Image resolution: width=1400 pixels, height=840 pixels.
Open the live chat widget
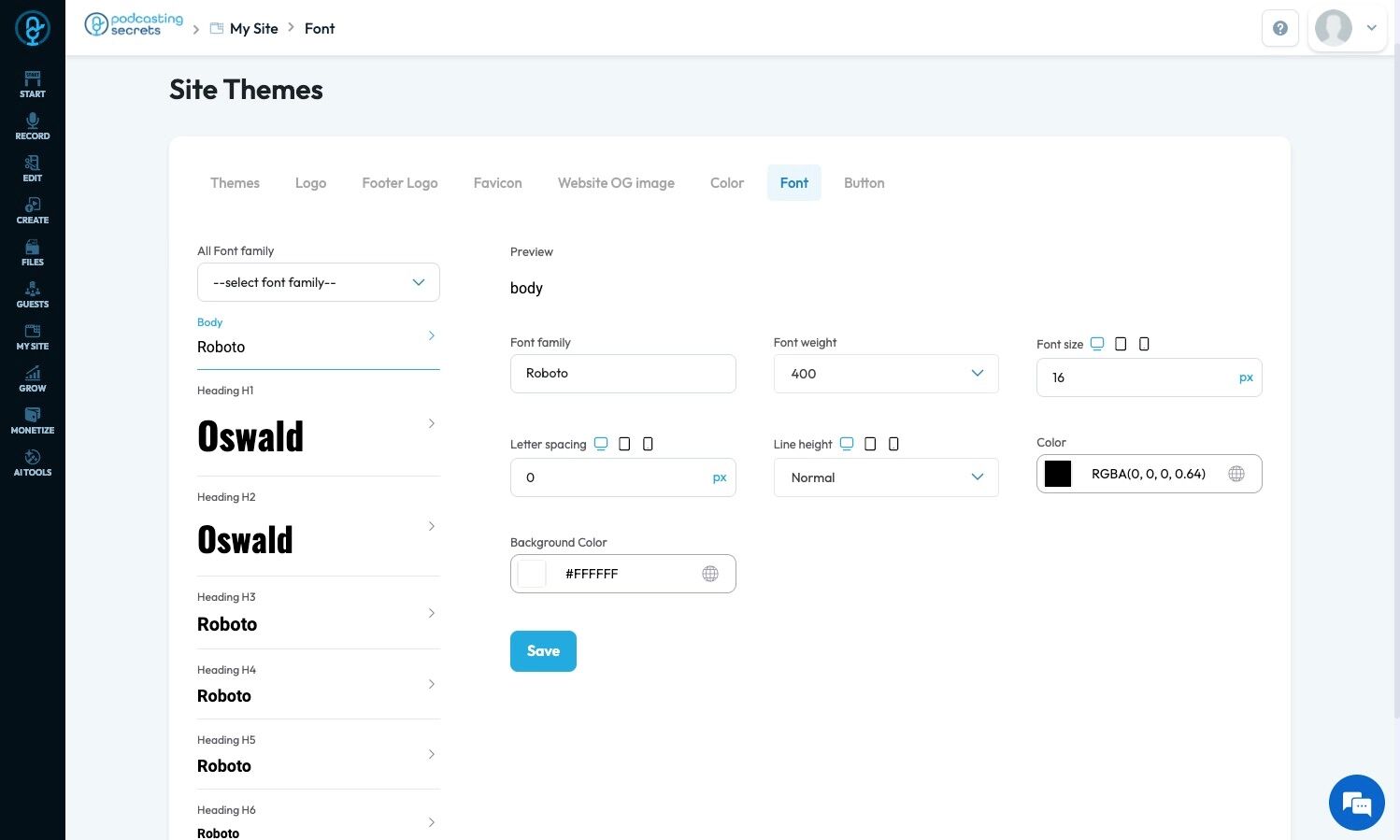(x=1356, y=803)
